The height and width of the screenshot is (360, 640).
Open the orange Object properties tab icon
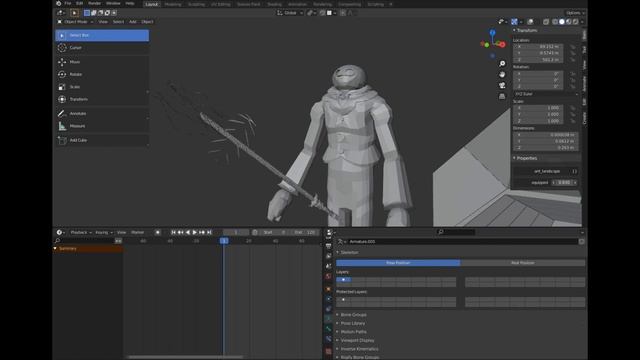pos(329,289)
